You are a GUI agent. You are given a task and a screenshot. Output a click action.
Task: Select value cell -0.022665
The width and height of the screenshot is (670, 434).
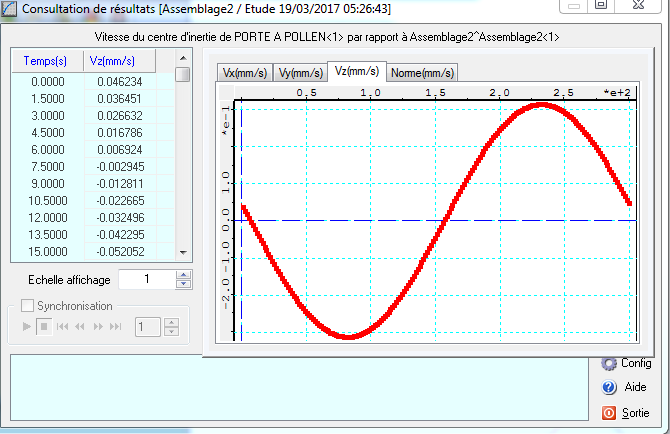pyautogui.click(x=120, y=201)
